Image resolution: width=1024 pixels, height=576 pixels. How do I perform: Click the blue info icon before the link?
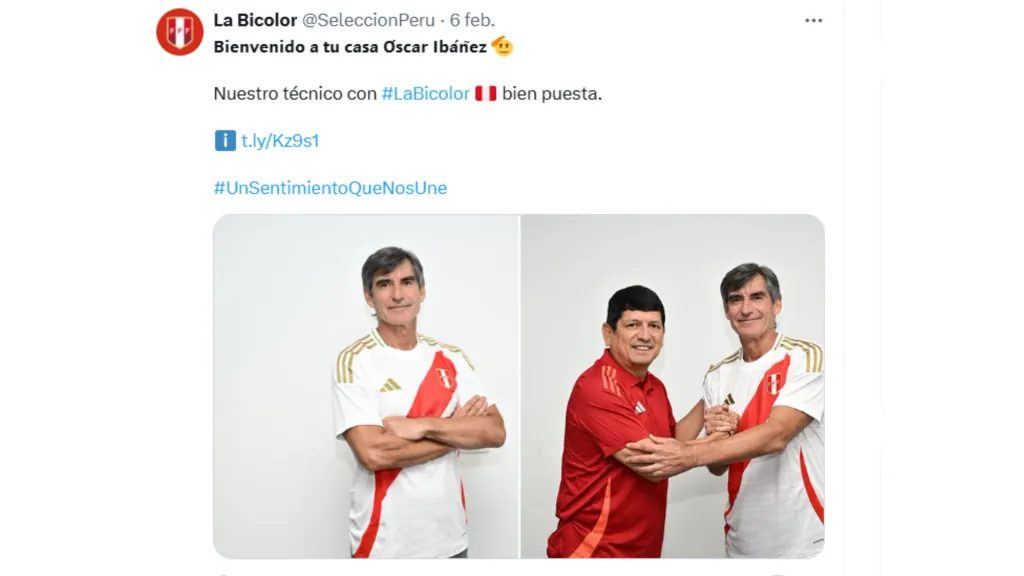point(225,140)
